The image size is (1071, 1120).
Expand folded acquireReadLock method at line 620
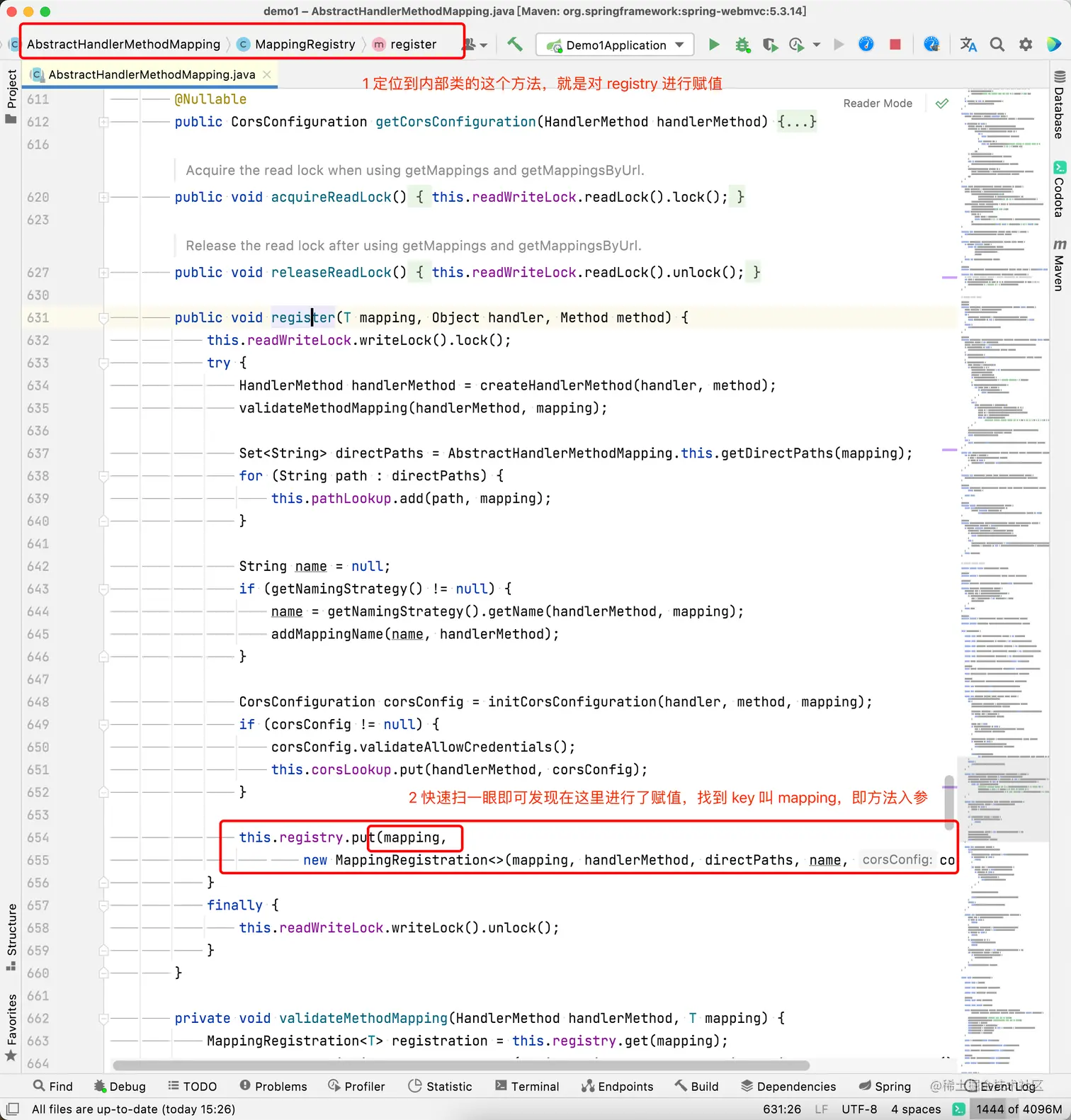click(x=103, y=198)
